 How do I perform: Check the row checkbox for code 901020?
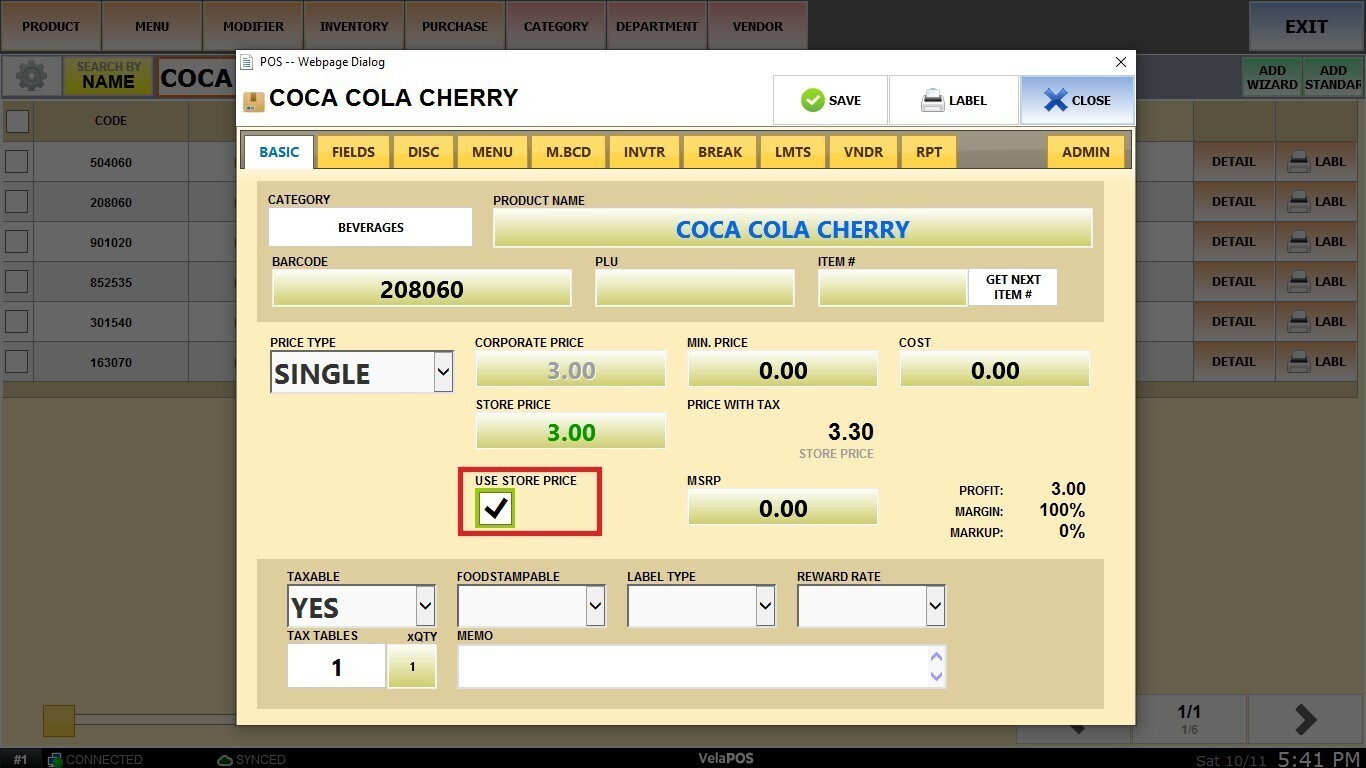(17, 242)
